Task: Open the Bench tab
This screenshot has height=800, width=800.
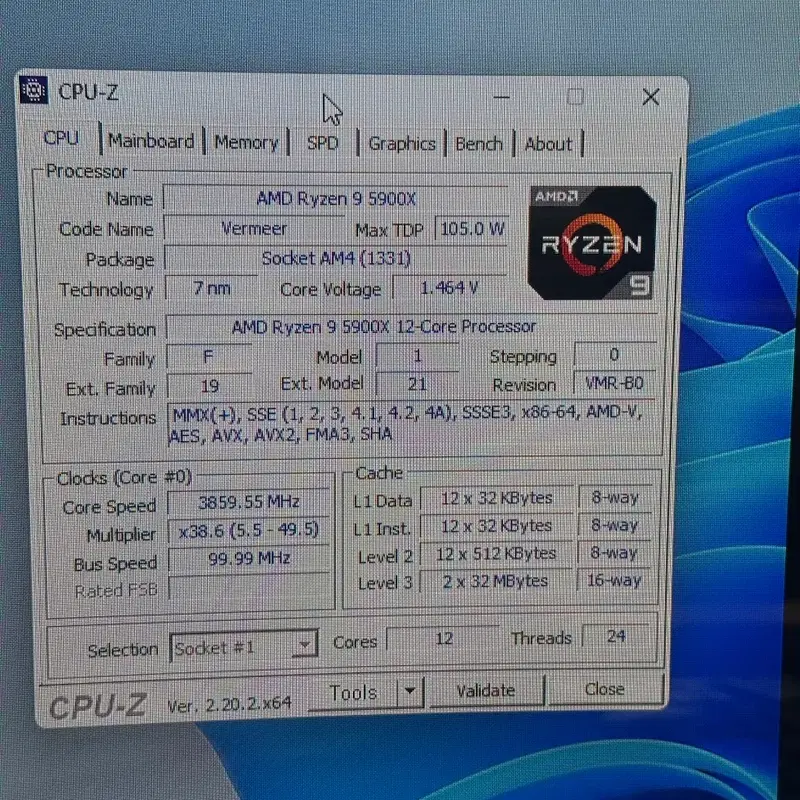Action: coord(478,144)
